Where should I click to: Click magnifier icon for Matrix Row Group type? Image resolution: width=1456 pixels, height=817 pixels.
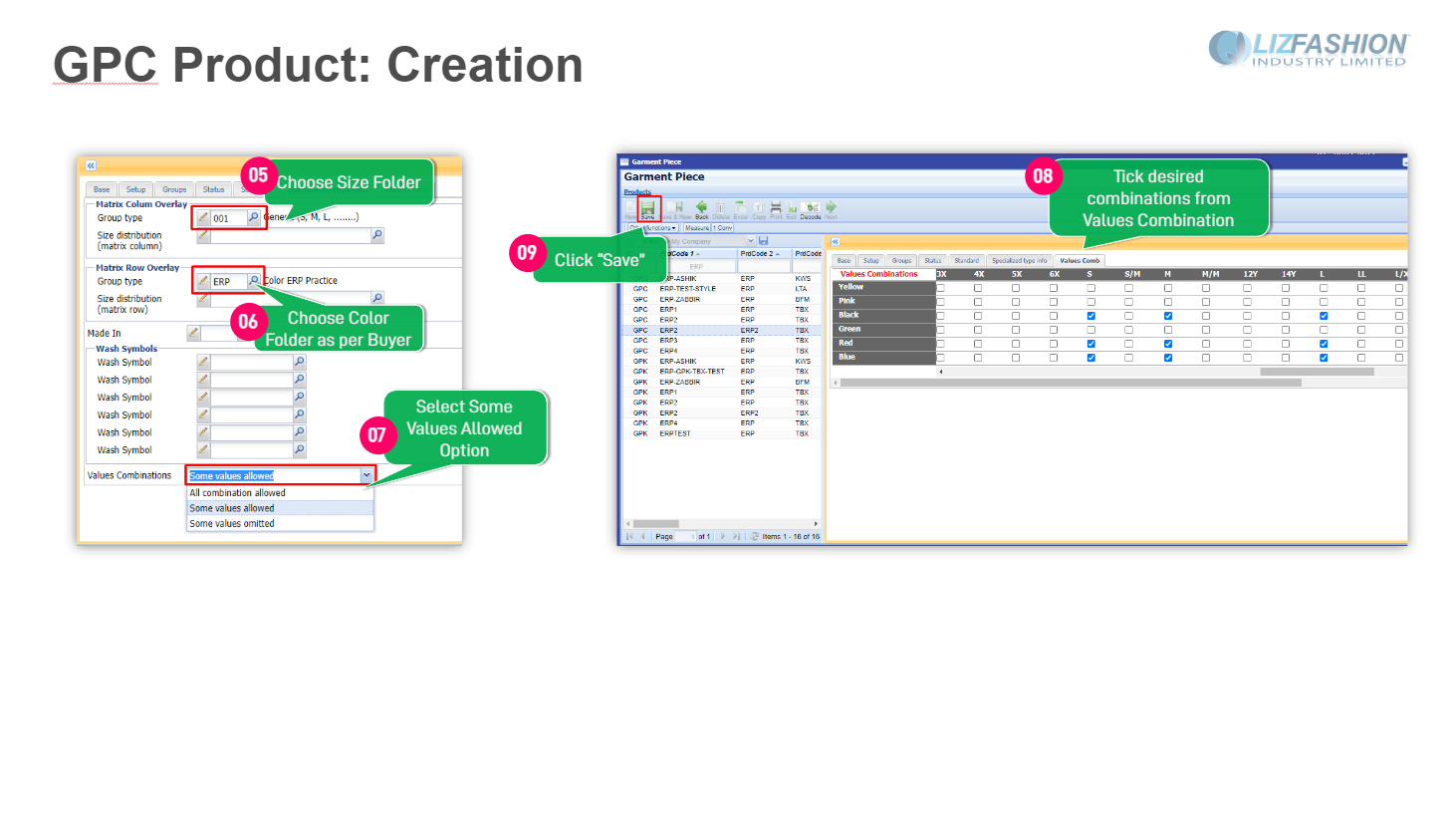[x=254, y=281]
